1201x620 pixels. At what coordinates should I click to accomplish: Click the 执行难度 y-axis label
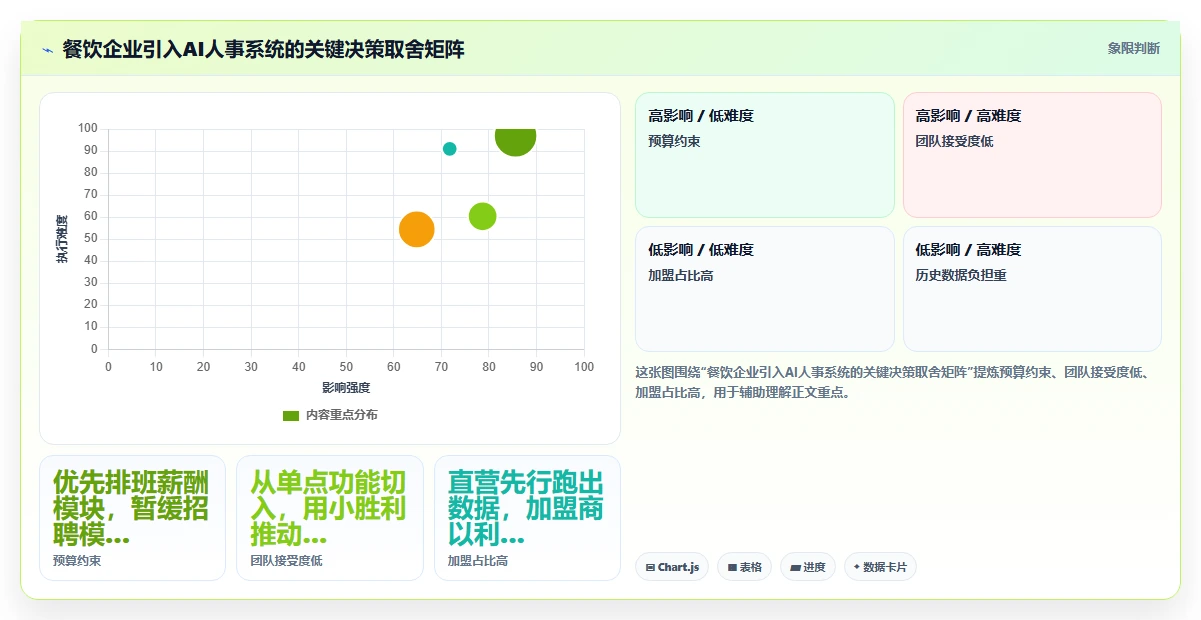click(62, 239)
